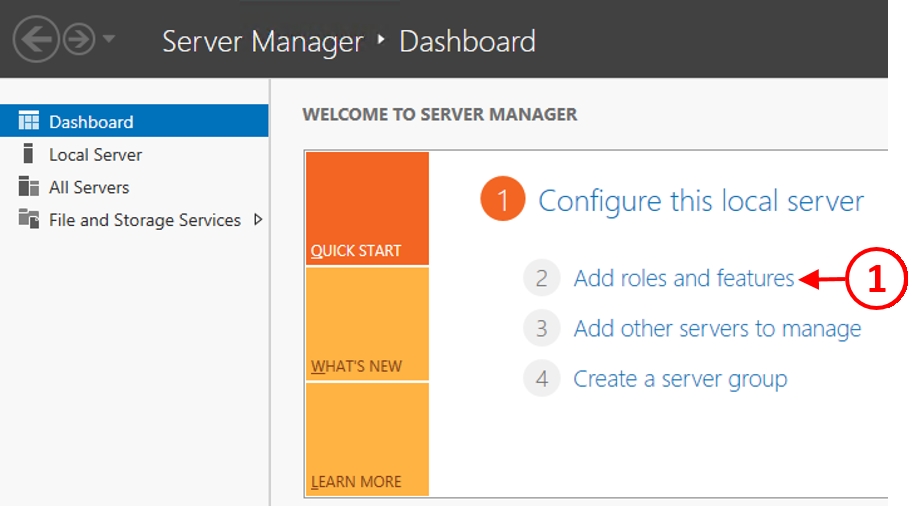
Task: Click Create a server group link
Action: [680, 379]
